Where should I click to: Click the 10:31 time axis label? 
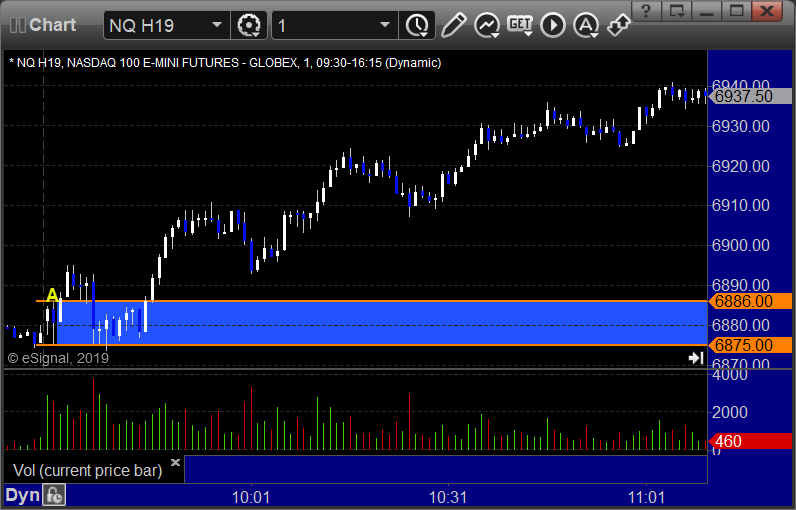coord(448,497)
